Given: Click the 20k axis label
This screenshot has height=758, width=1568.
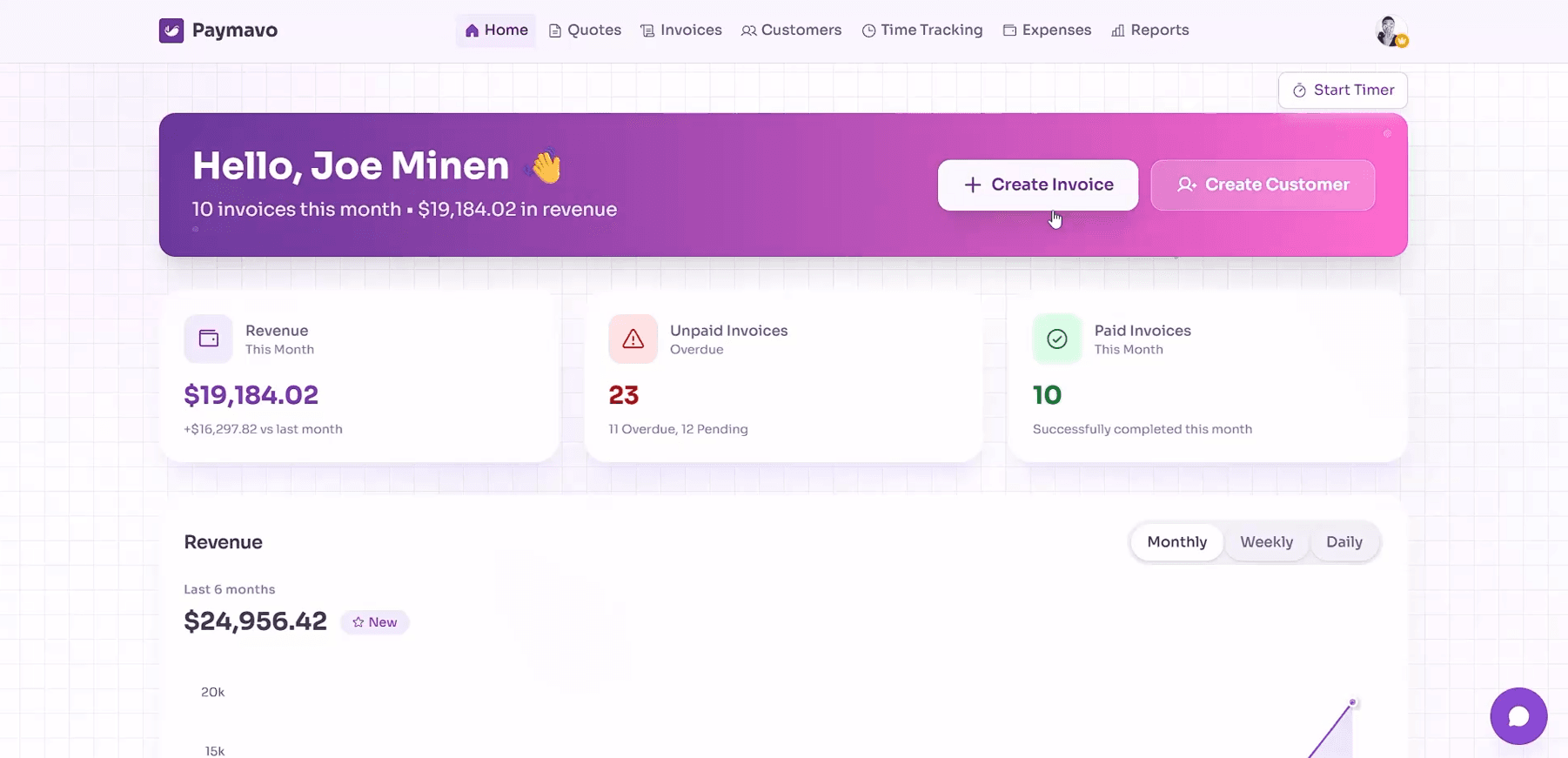Looking at the screenshot, I should (213, 693).
